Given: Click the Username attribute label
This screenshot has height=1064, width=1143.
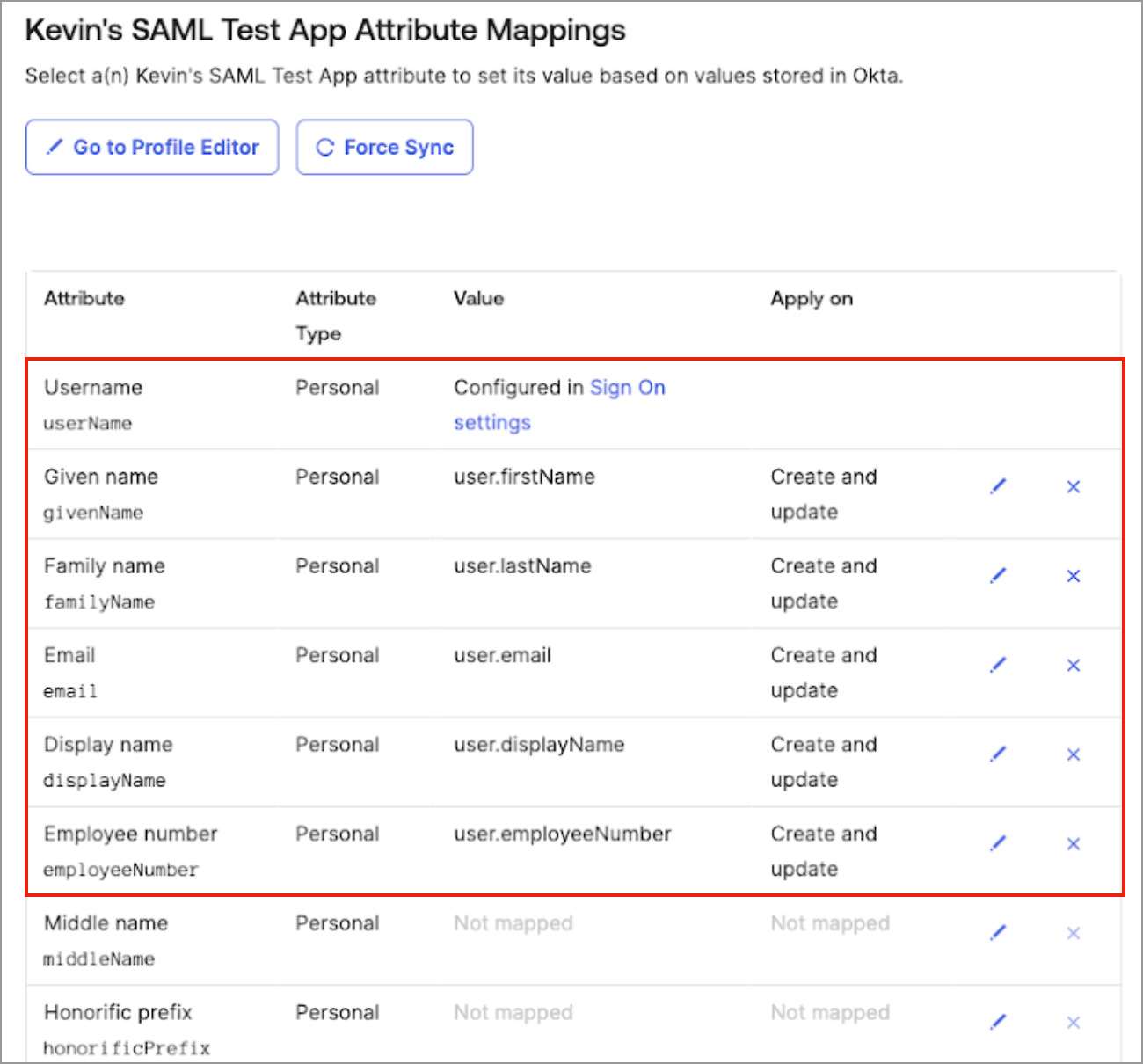Looking at the screenshot, I should pos(93,388).
